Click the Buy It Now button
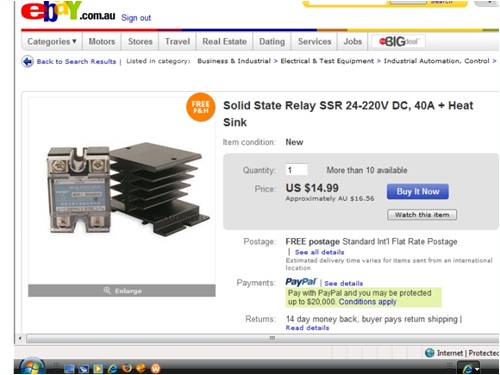 tap(418, 192)
